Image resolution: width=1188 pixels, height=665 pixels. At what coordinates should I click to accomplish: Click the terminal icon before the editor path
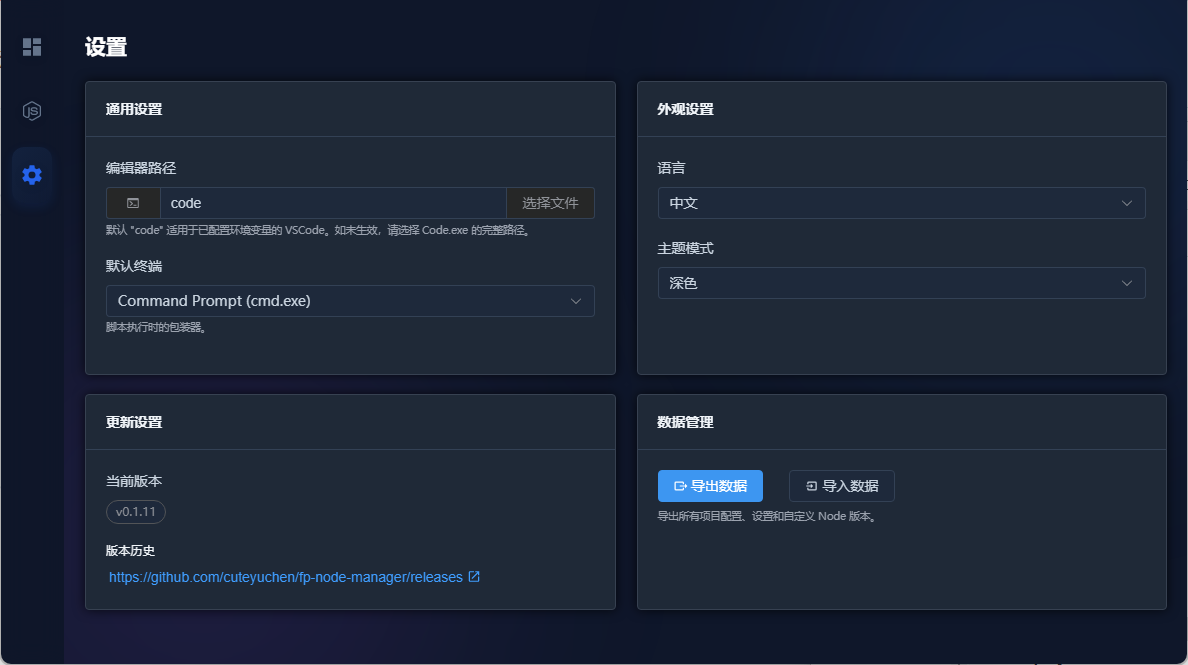click(133, 203)
